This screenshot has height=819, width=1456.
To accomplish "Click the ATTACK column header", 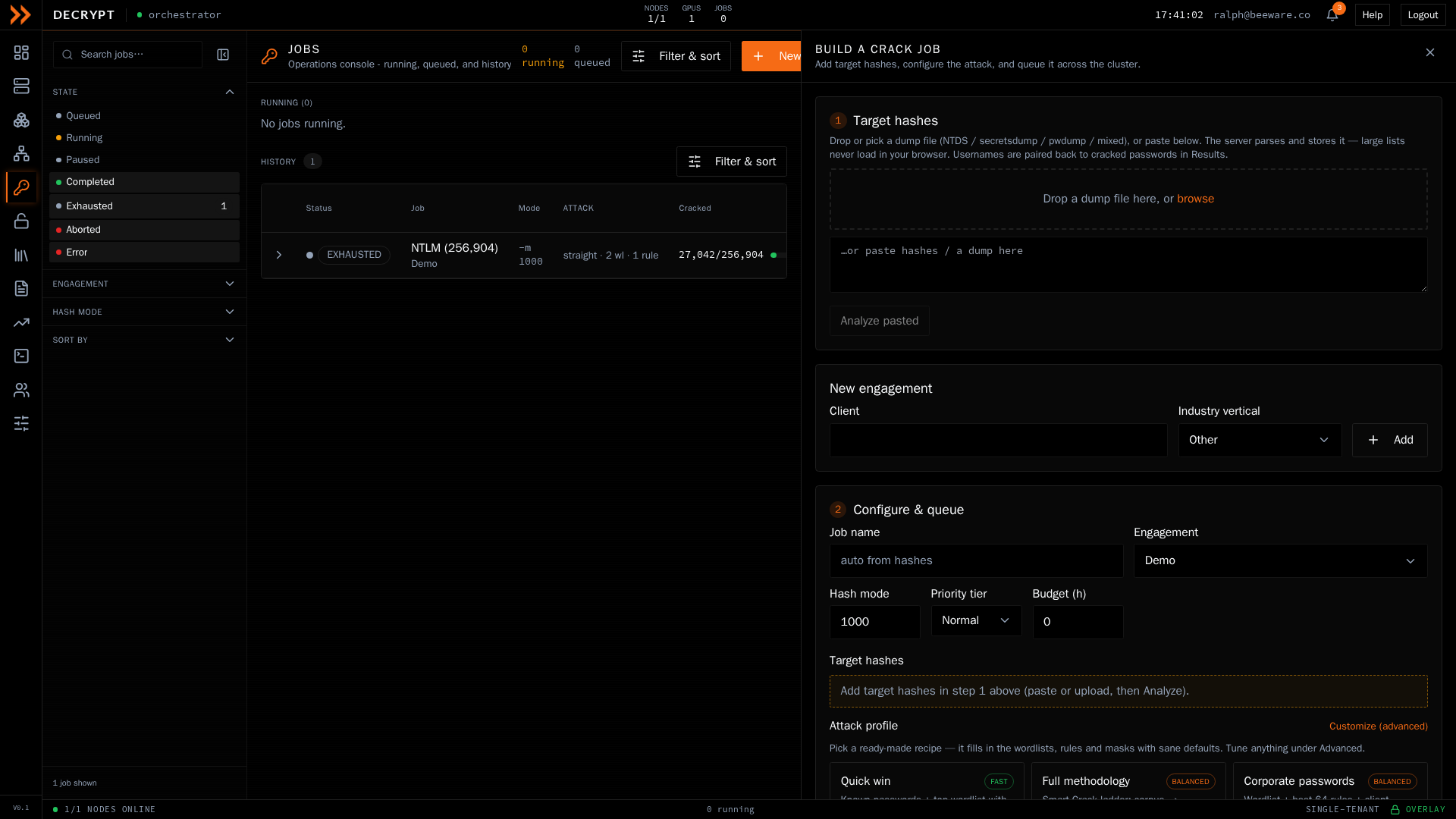I will pyautogui.click(x=578, y=208).
